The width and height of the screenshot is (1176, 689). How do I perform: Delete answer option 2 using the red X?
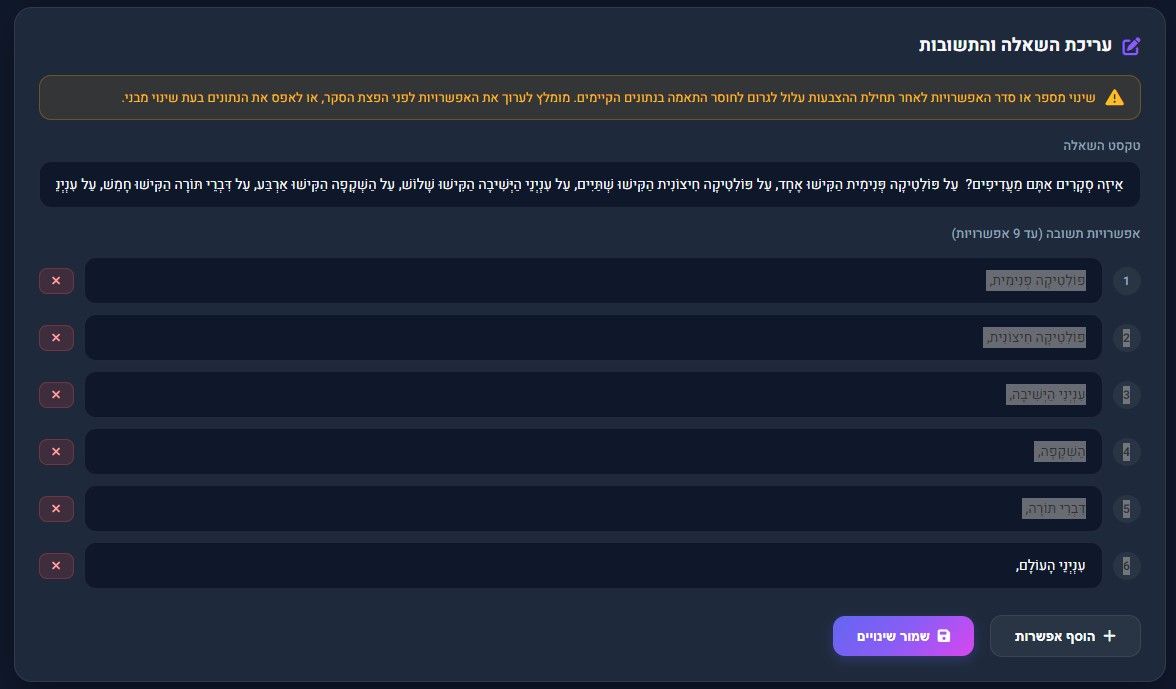(x=56, y=337)
